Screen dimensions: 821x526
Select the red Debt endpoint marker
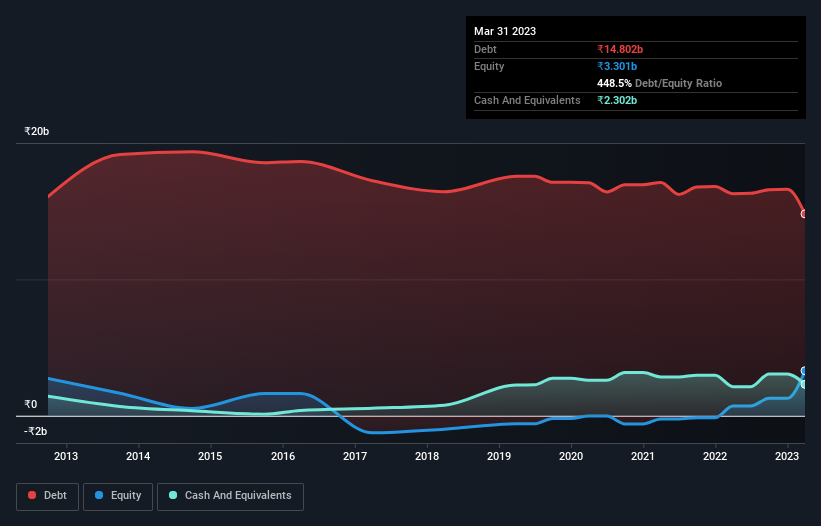(804, 214)
